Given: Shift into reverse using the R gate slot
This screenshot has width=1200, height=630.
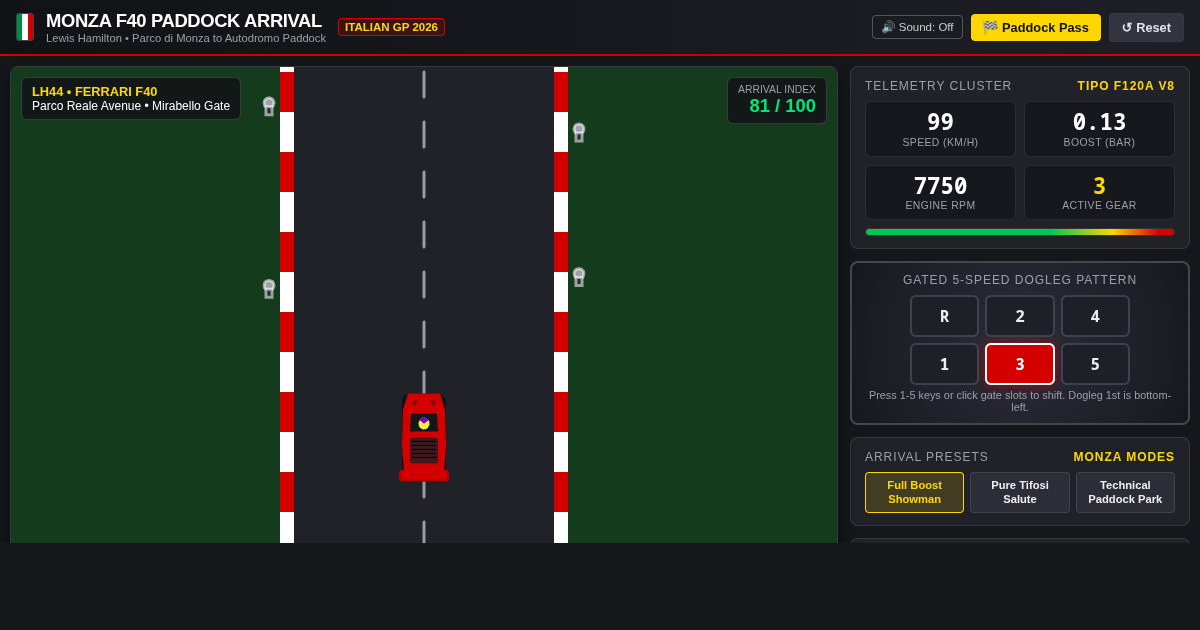Looking at the screenshot, I should coord(944,316).
